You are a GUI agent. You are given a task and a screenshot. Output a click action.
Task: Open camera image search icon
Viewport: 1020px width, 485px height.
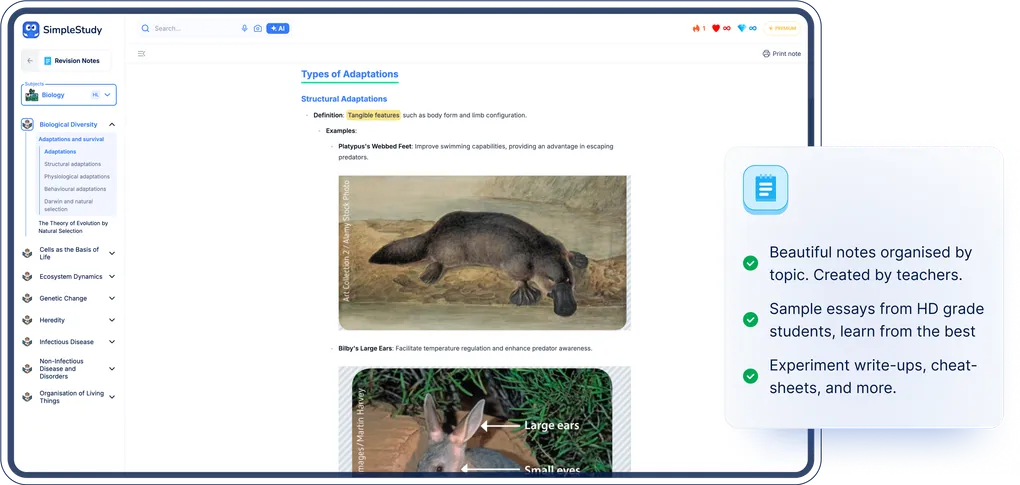(258, 29)
